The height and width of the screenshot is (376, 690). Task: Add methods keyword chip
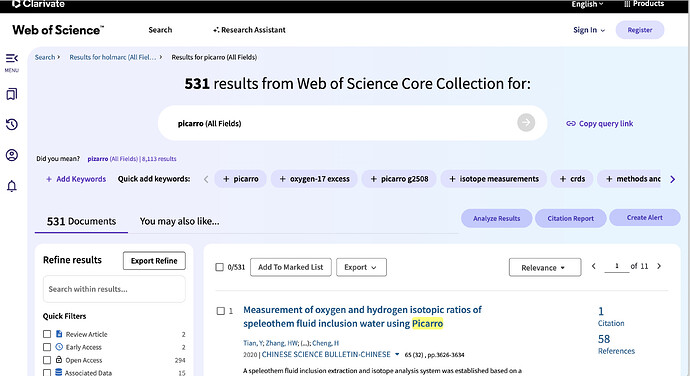(628, 179)
